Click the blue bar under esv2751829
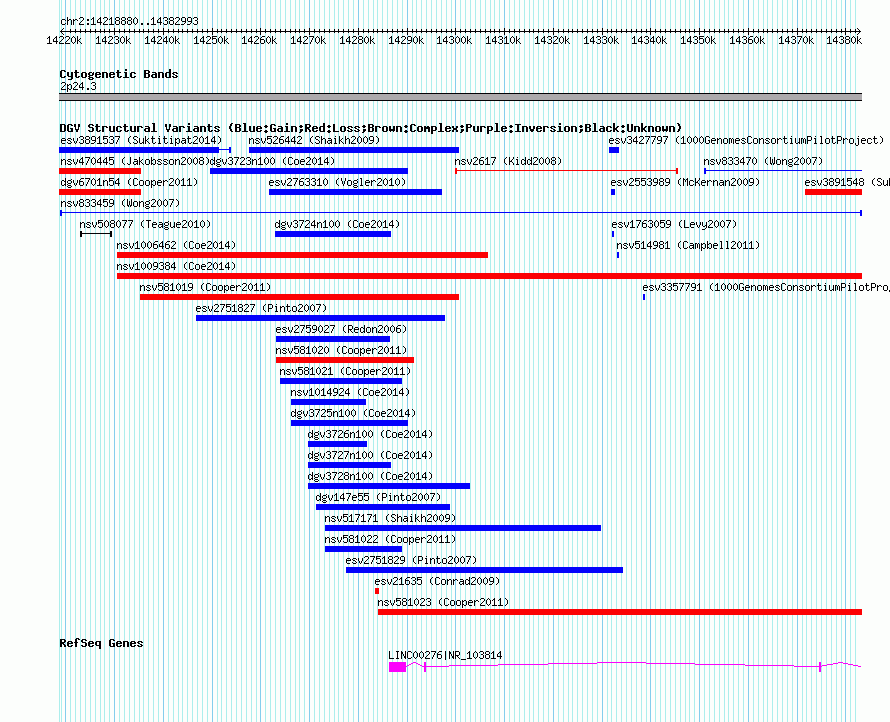 (484, 570)
